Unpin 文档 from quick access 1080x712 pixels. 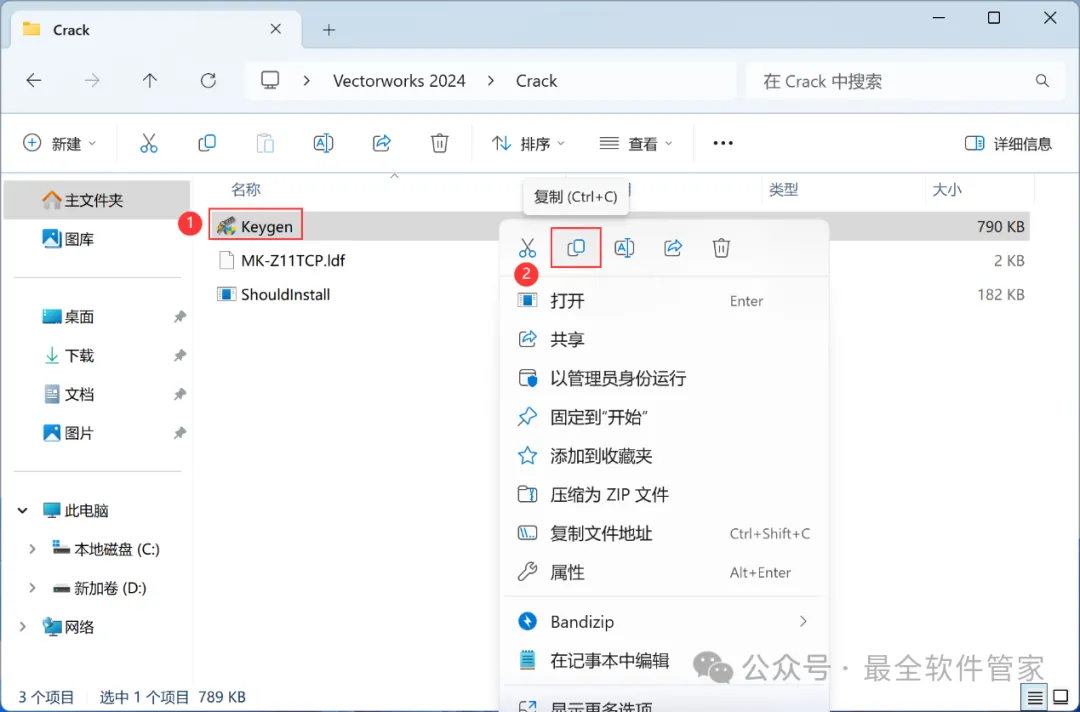179,394
